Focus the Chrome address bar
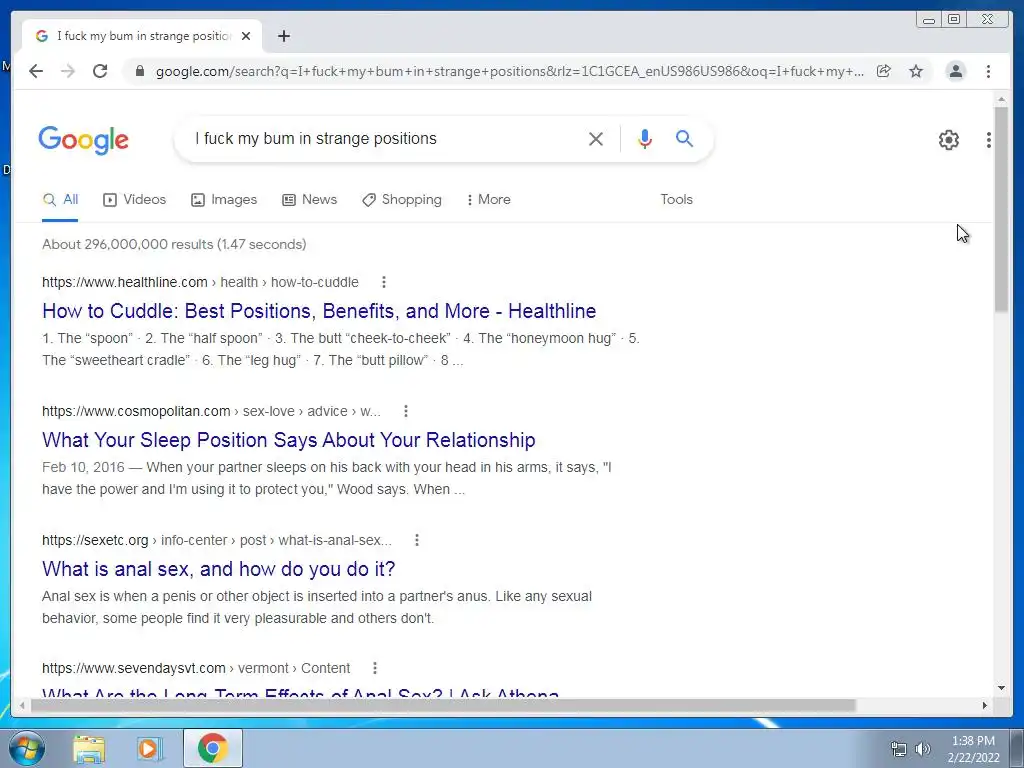This screenshot has height=768, width=1024. 509,71
